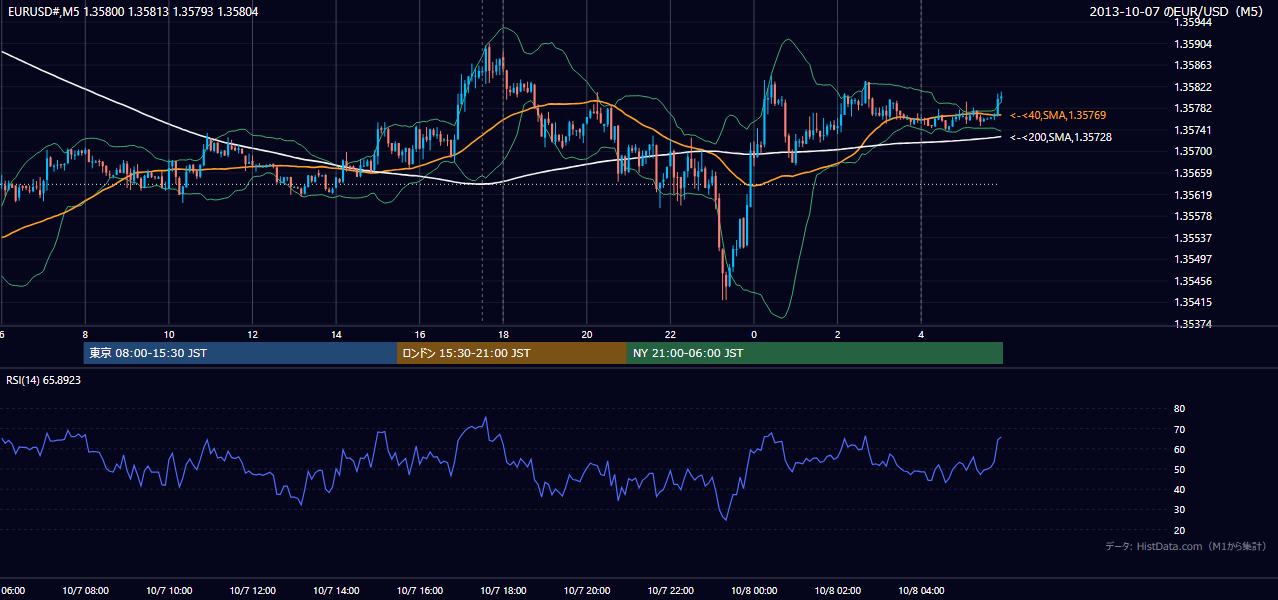Click the 10/7 20:00 time axis label

587,591
